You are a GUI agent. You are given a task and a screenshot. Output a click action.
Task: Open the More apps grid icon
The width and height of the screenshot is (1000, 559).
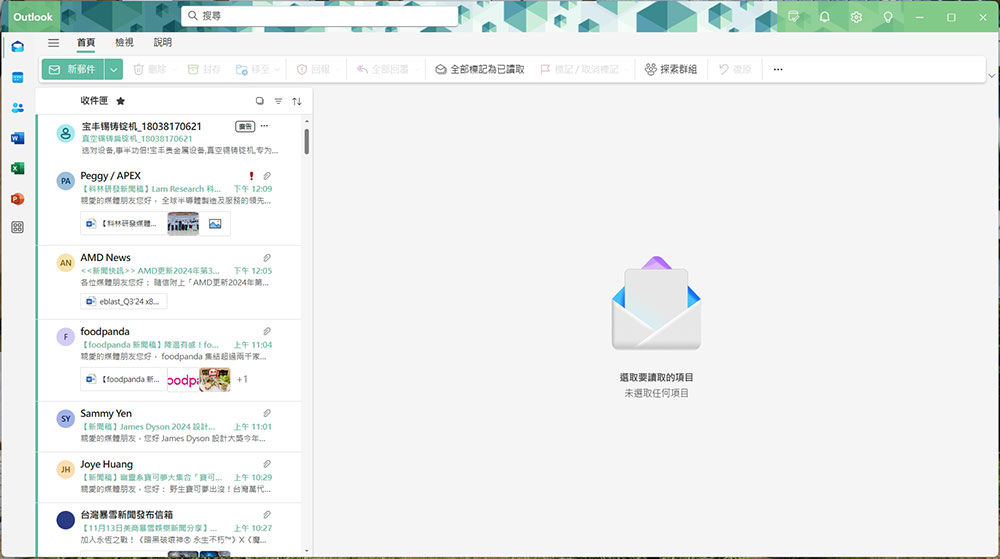pyautogui.click(x=17, y=228)
